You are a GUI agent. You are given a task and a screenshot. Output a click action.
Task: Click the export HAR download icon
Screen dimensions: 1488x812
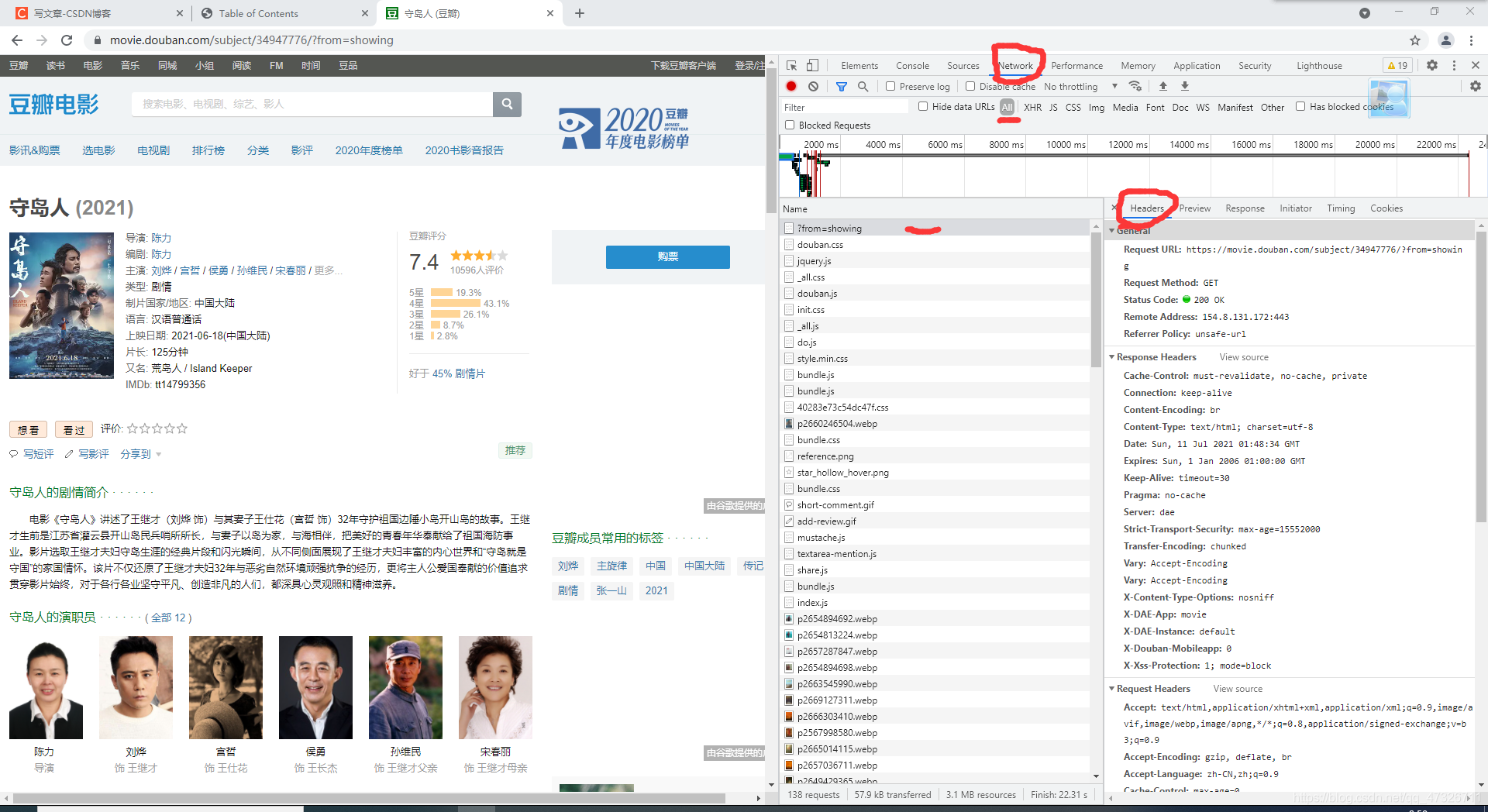(x=1184, y=86)
